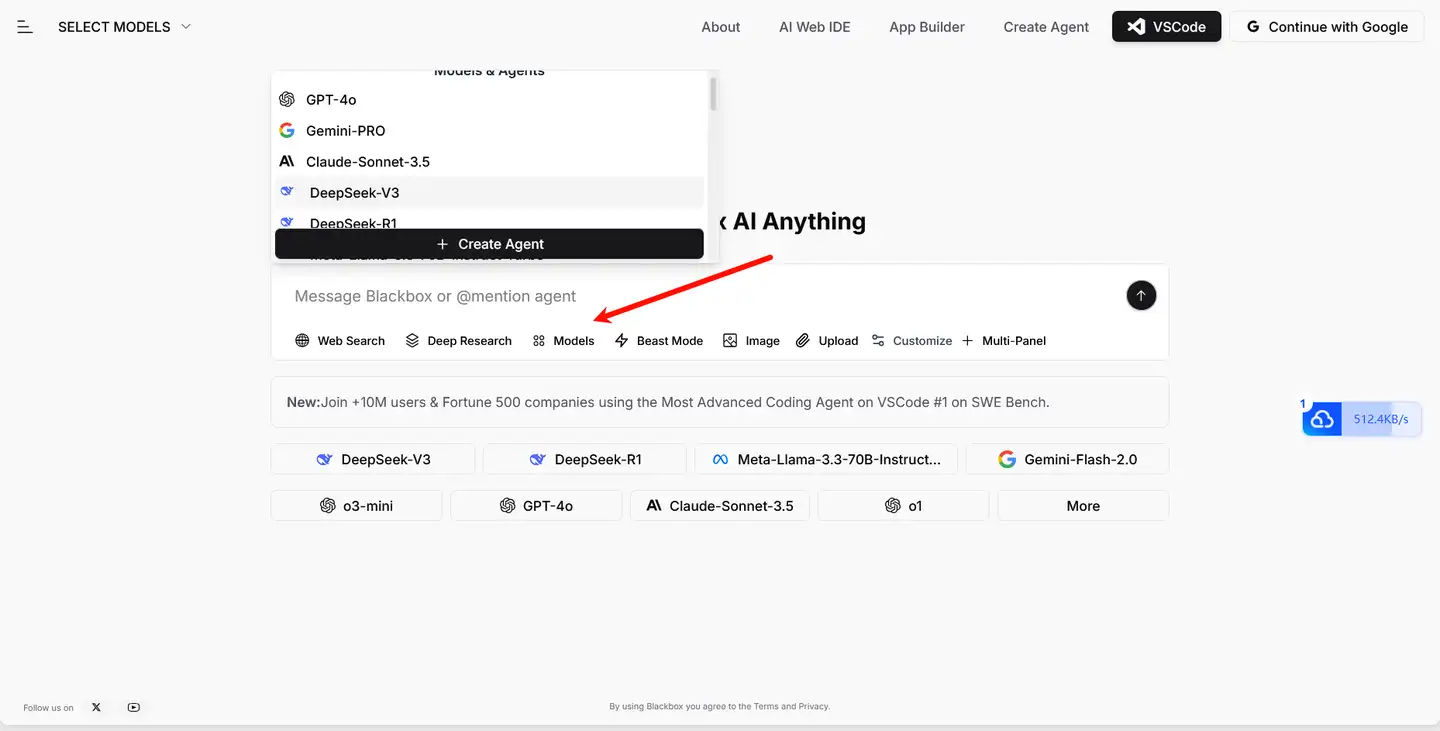Image resolution: width=1440 pixels, height=731 pixels.
Task: Expand the SELECT MODELS dropdown
Action: [124, 27]
